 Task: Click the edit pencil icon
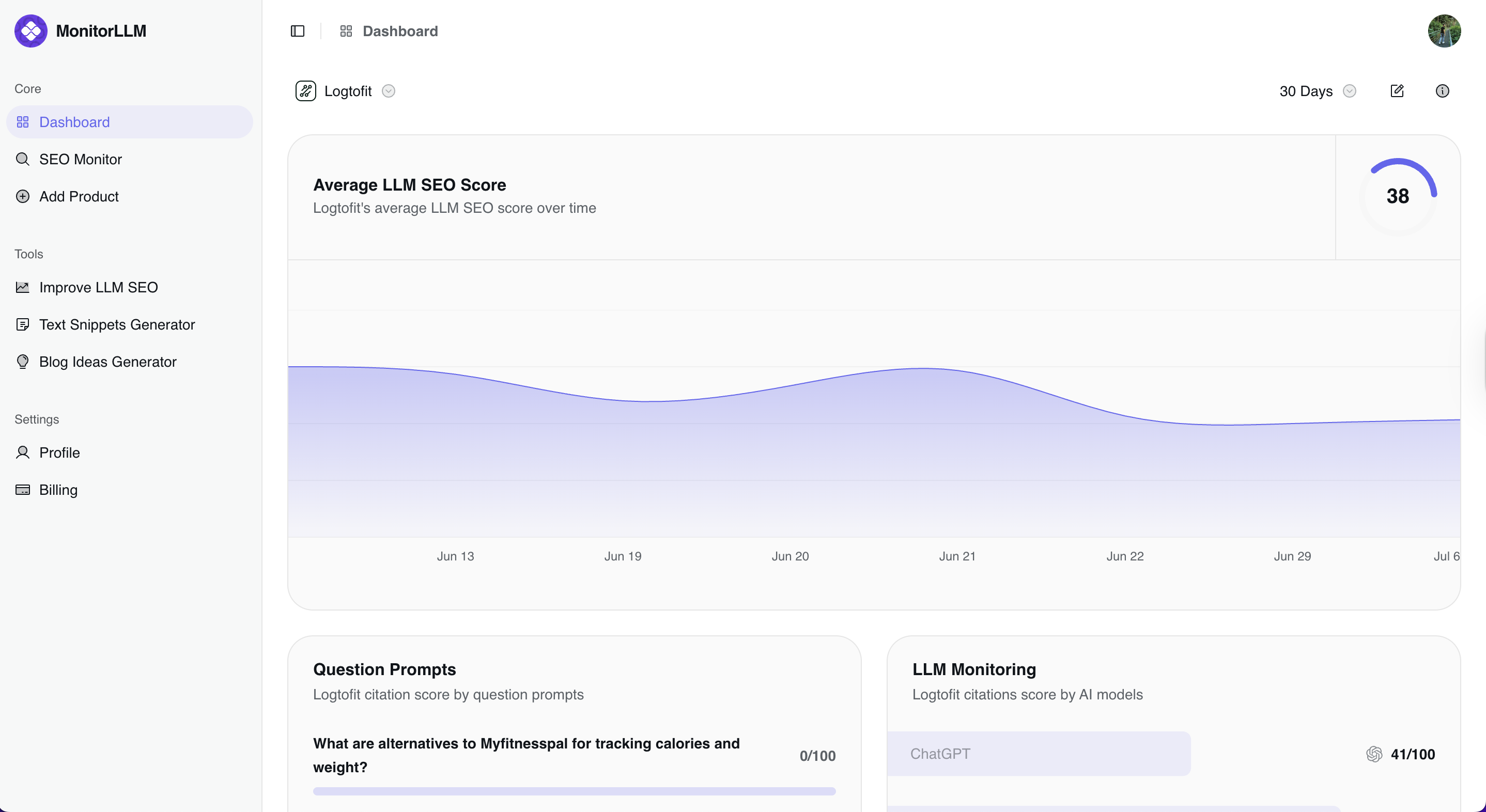click(x=1397, y=91)
